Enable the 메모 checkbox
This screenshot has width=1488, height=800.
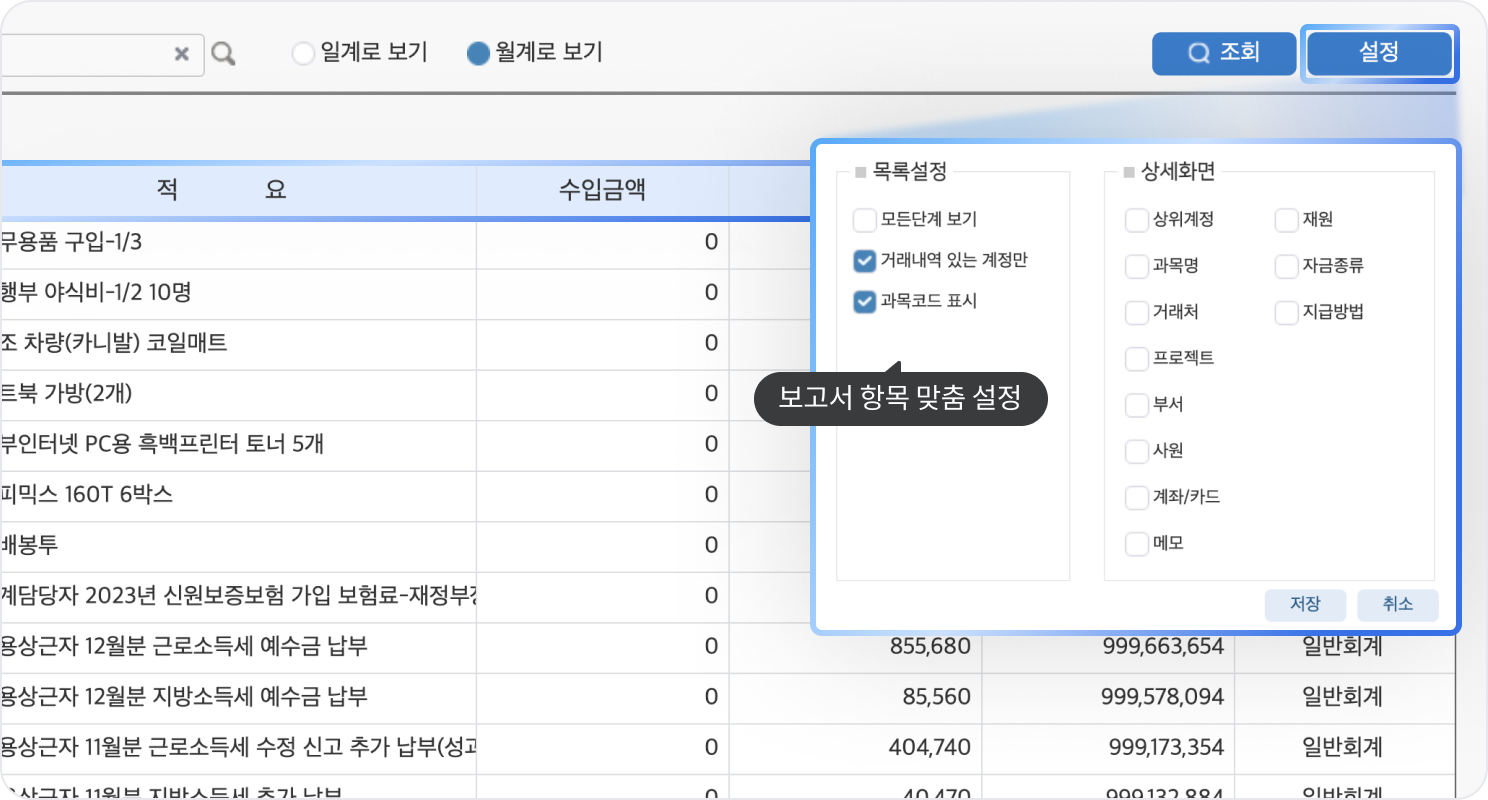click(1136, 544)
